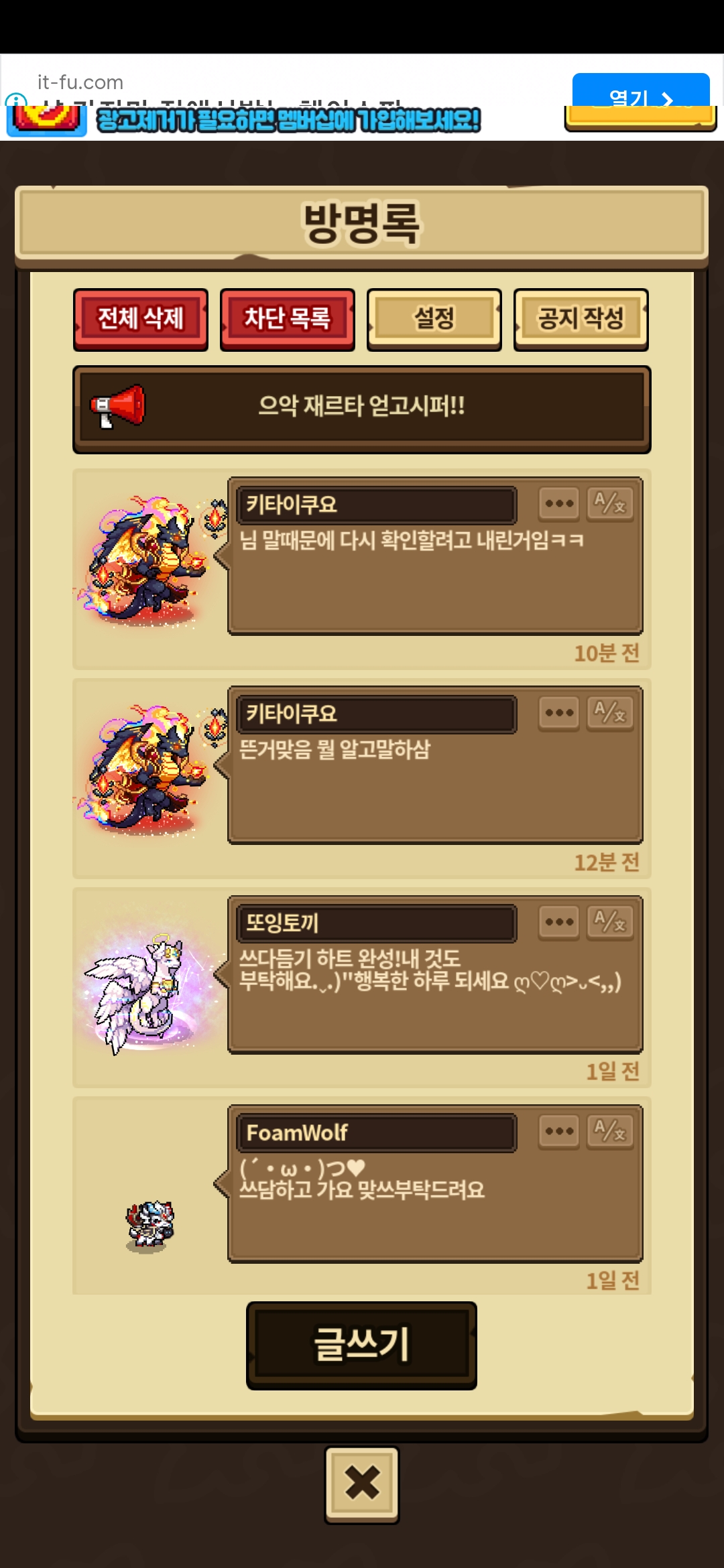Translate 키타이쿠요's 12분 전 message
This screenshot has height=1568, width=724.
[x=610, y=713]
